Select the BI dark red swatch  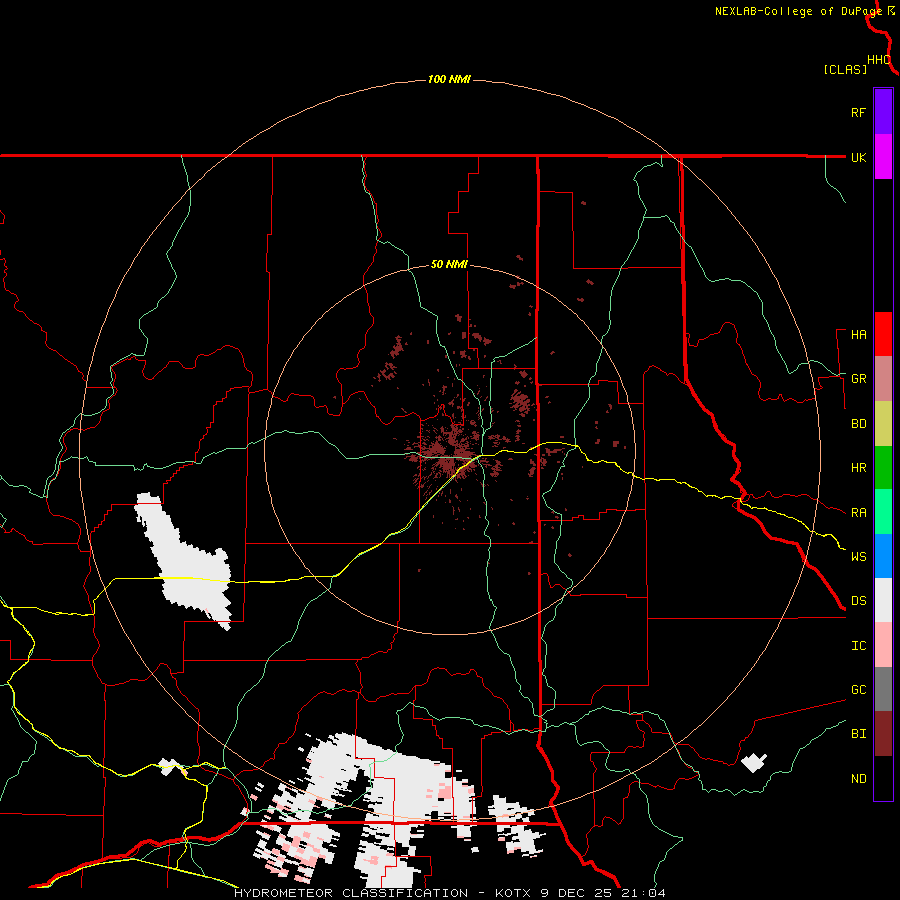(883, 734)
